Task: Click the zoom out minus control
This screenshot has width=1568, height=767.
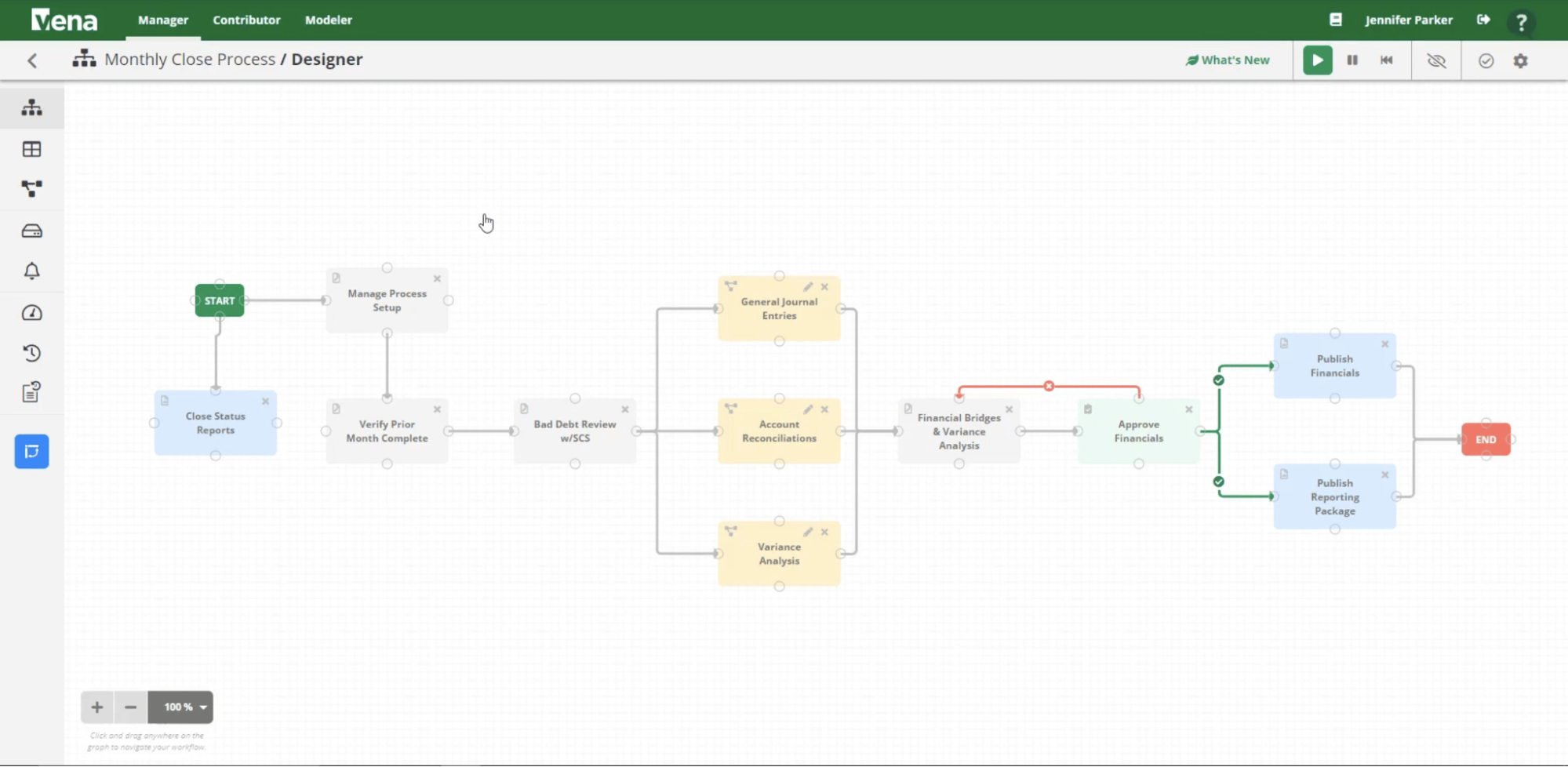Action: coord(130,707)
